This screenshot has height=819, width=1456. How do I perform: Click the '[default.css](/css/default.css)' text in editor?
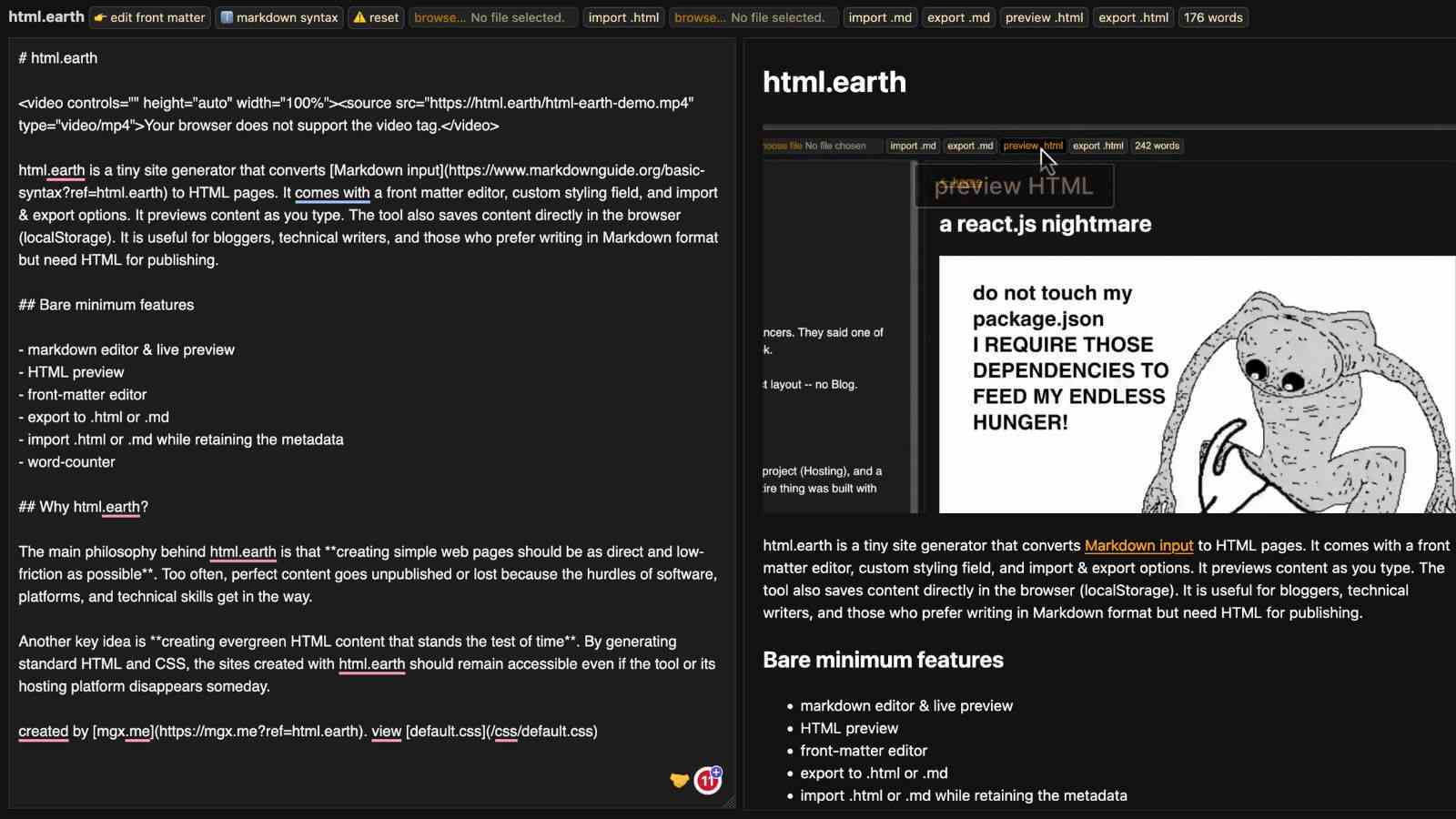point(501,732)
